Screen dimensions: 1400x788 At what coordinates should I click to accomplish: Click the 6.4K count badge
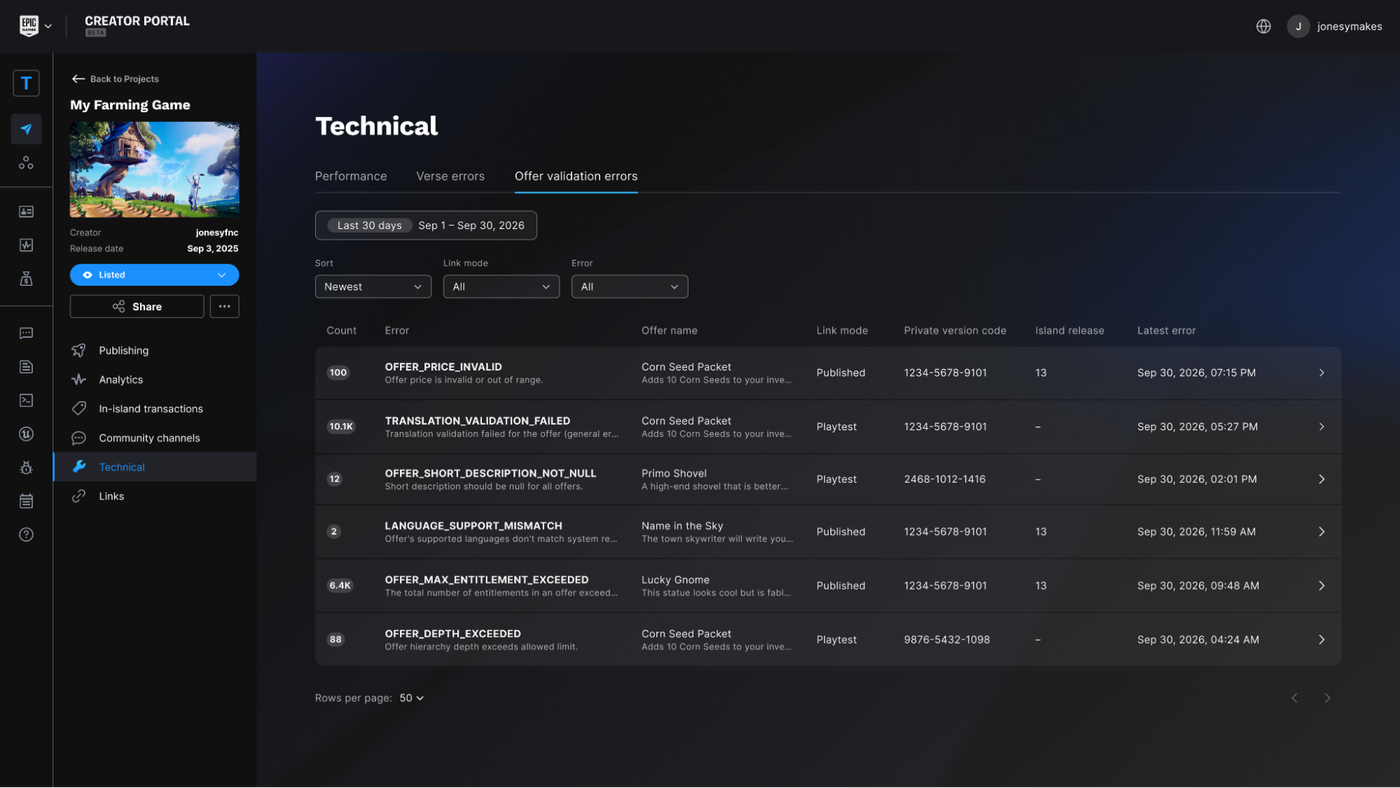340,586
